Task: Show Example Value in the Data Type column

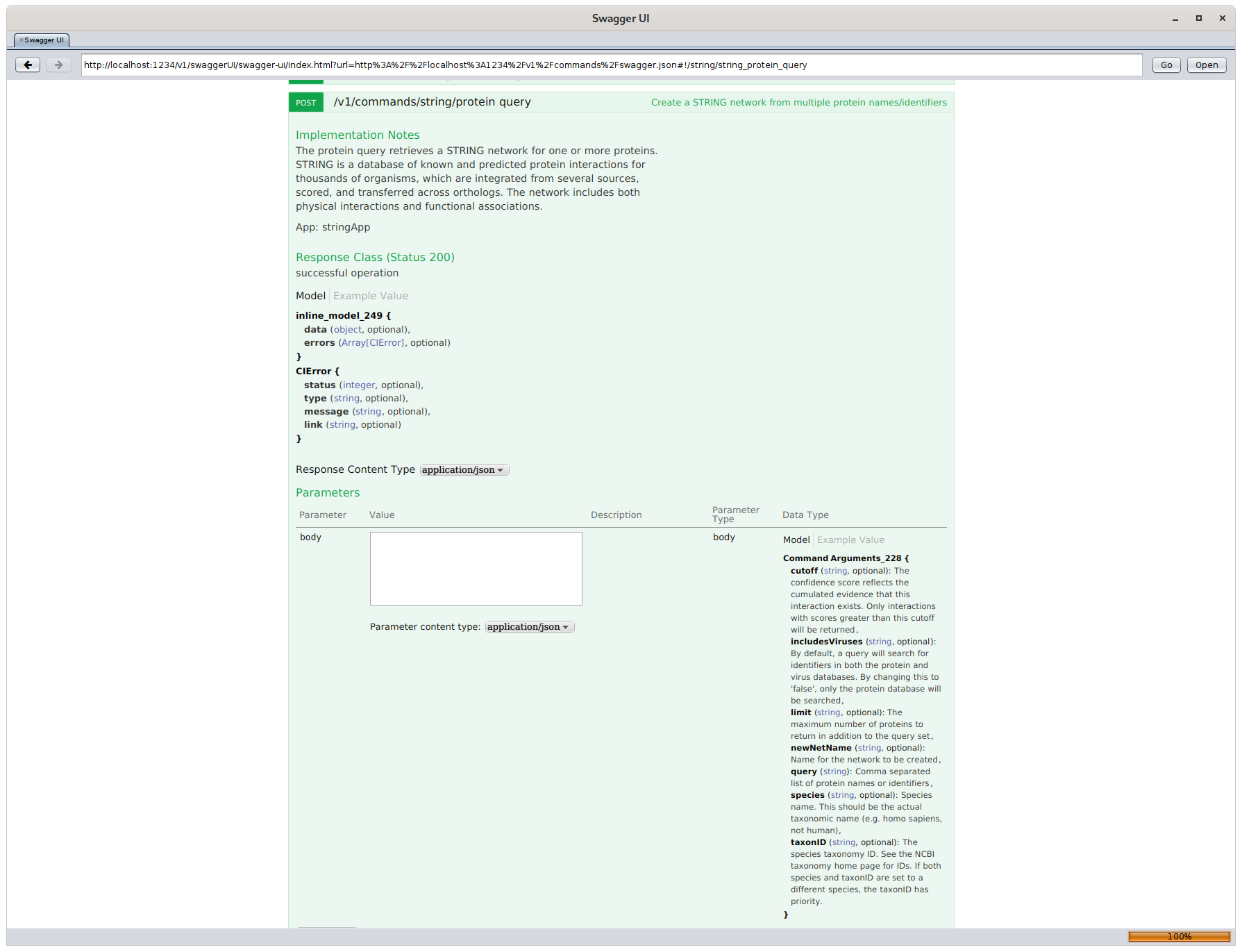Action: [850, 540]
